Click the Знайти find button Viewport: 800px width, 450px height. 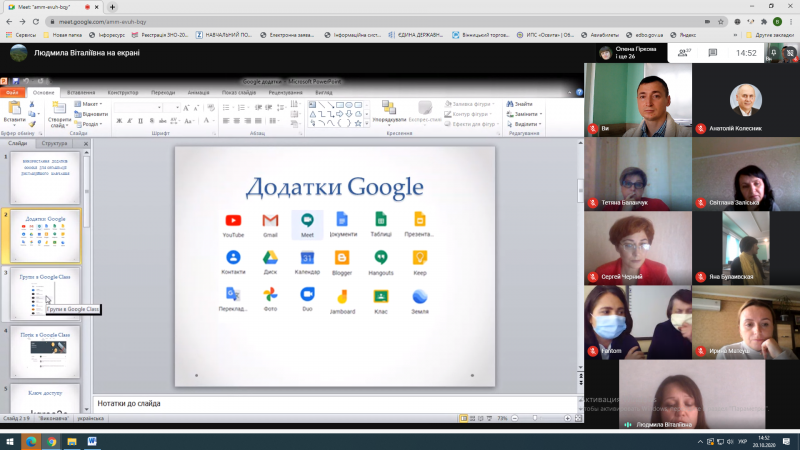point(519,104)
